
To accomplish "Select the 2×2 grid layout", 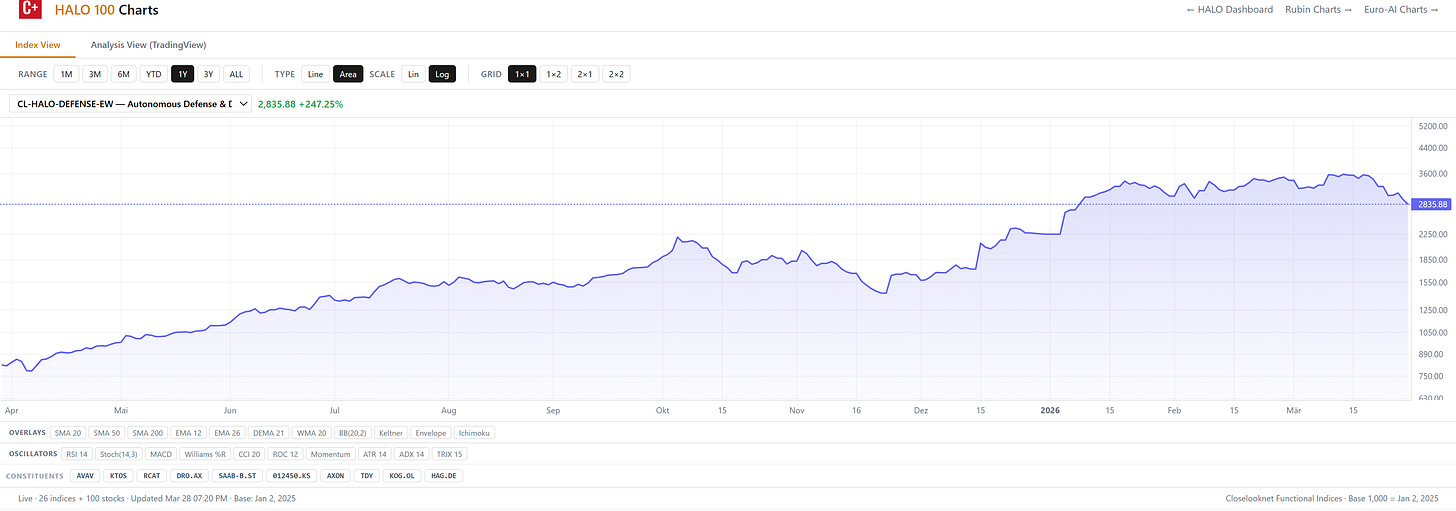I will [616, 74].
